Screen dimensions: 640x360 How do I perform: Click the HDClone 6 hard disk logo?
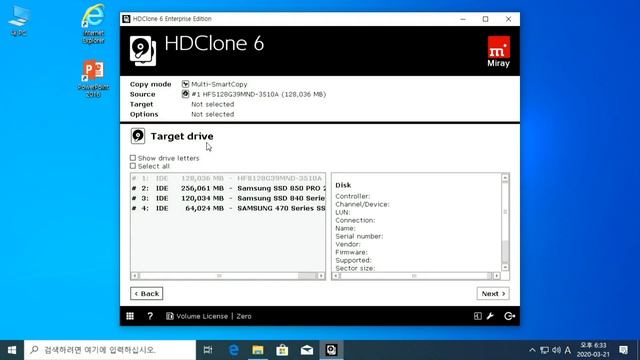(x=142, y=51)
